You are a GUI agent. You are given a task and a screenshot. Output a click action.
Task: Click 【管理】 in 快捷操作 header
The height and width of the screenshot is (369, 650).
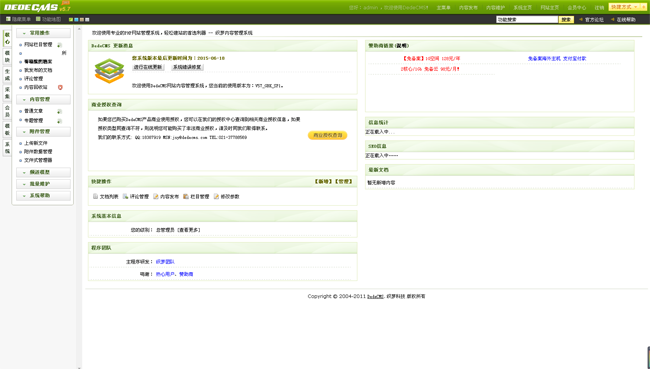343,182
